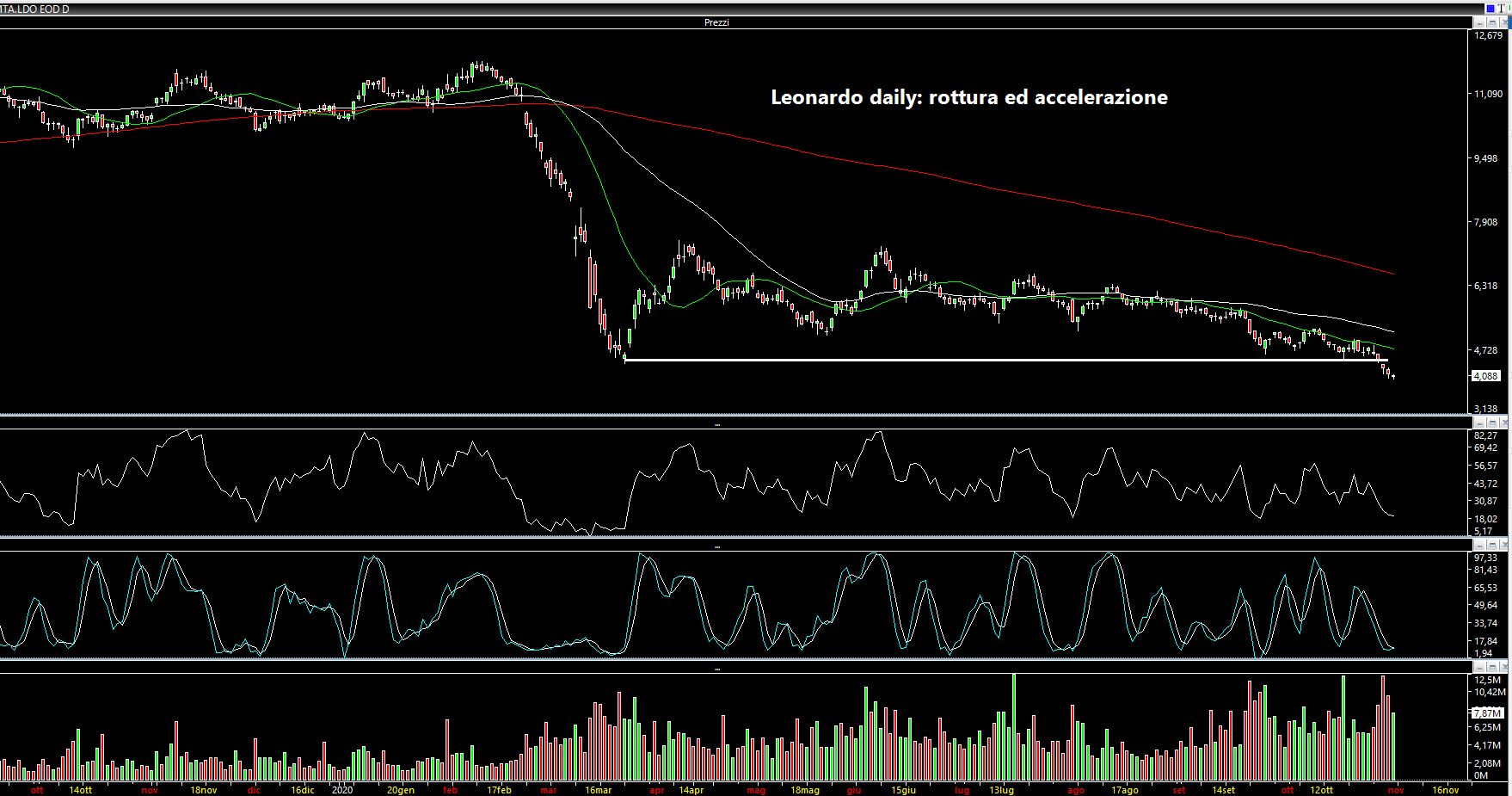Click the 10,42M volume axis value
Viewport: 1512px width, 796px height.
click(1489, 692)
